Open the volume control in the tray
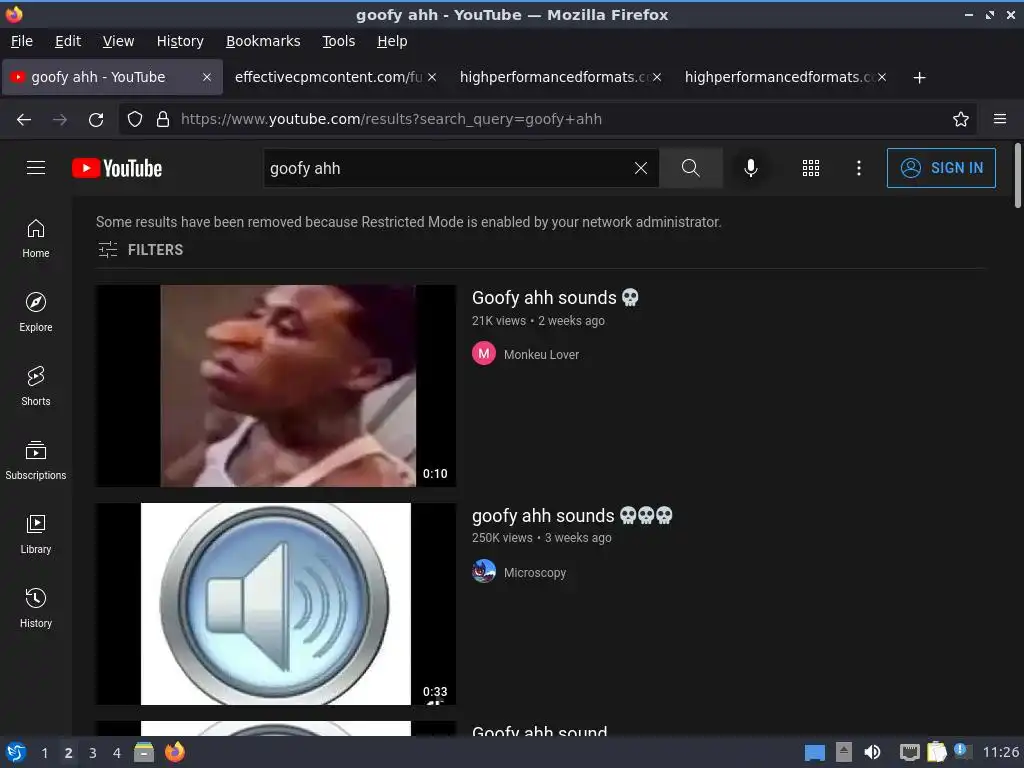This screenshot has width=1024, height=768. (x=872, y=752)
